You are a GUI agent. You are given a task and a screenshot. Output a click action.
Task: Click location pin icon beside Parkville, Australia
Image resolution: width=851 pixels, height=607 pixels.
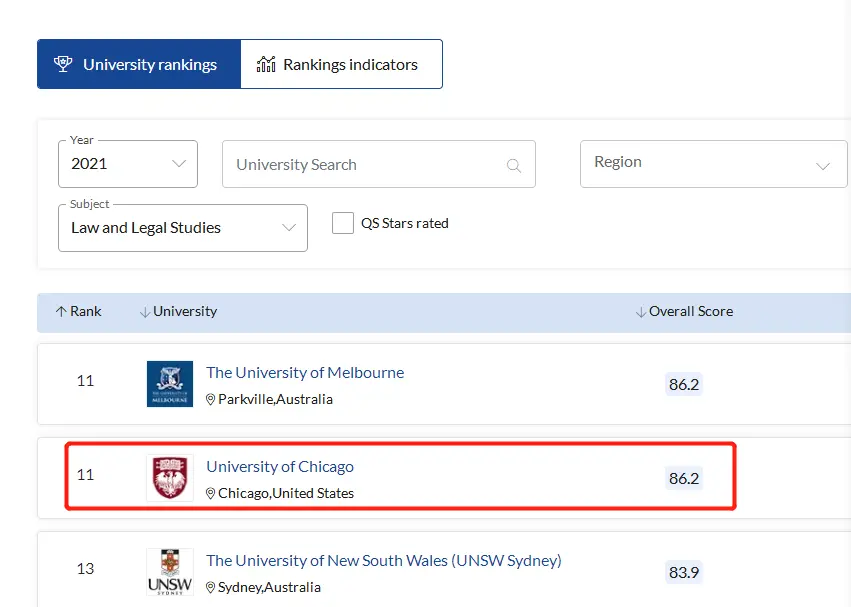tap(211, 400)
